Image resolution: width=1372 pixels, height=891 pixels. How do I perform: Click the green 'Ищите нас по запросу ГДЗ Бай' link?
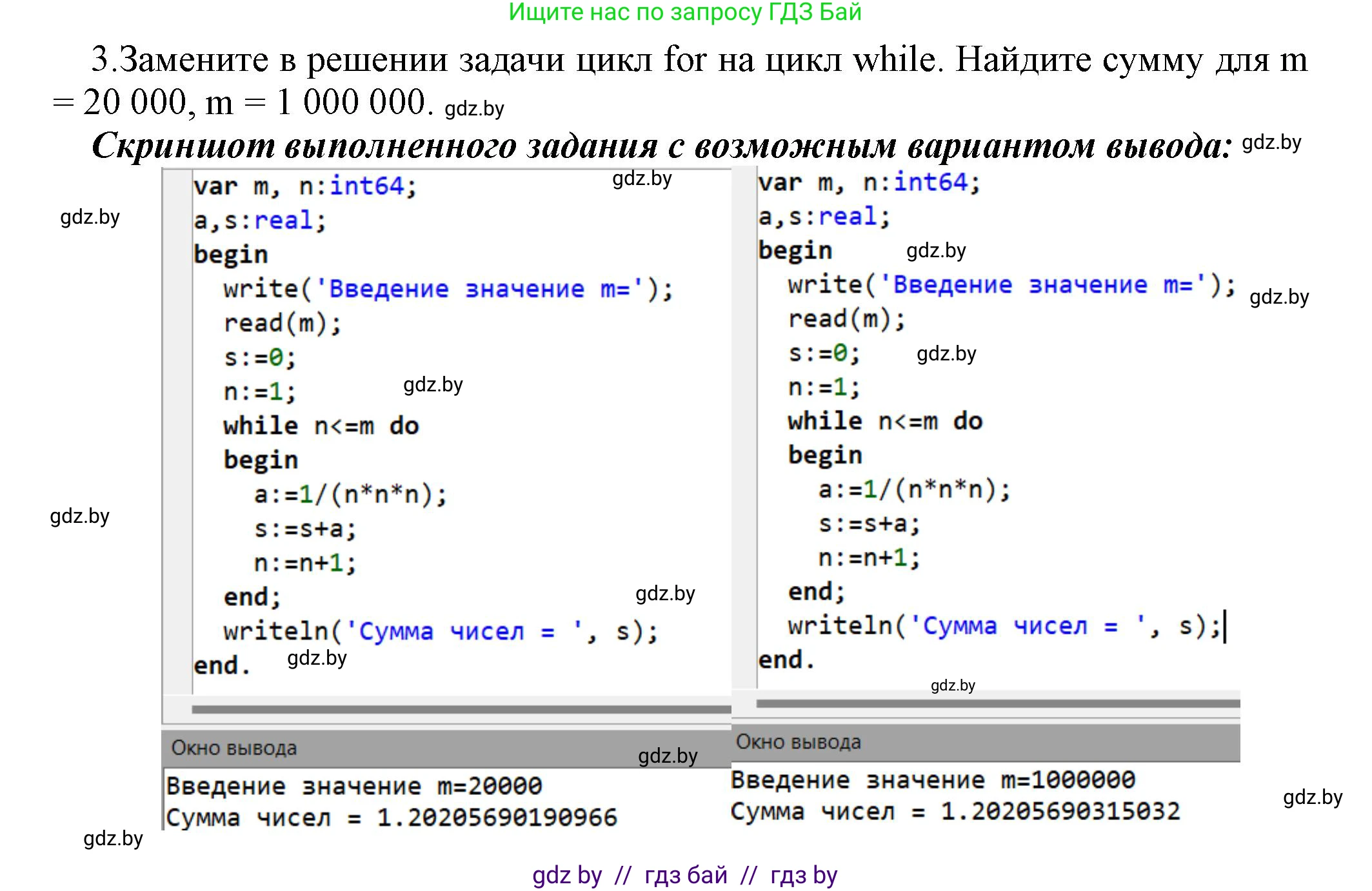click(x=685, y=12)
